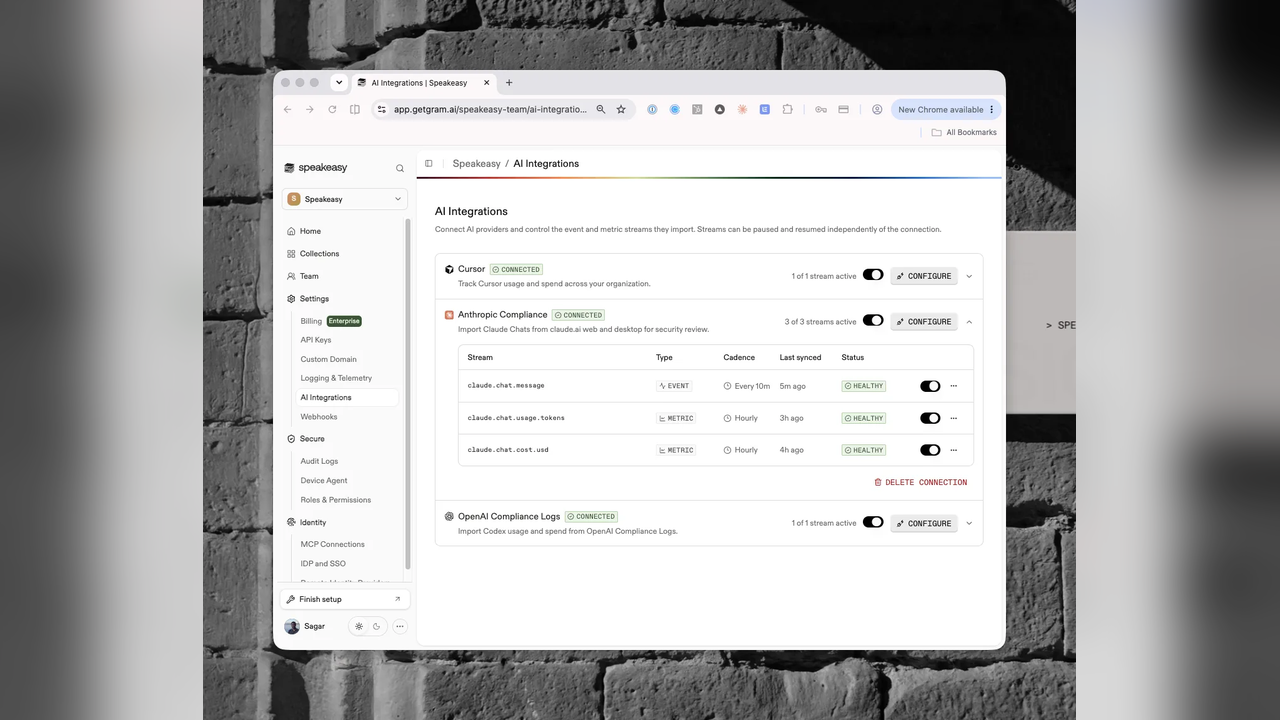1280x720 pixels.
Task: Open Device Agent under Secure
Action: click(324, 481)
